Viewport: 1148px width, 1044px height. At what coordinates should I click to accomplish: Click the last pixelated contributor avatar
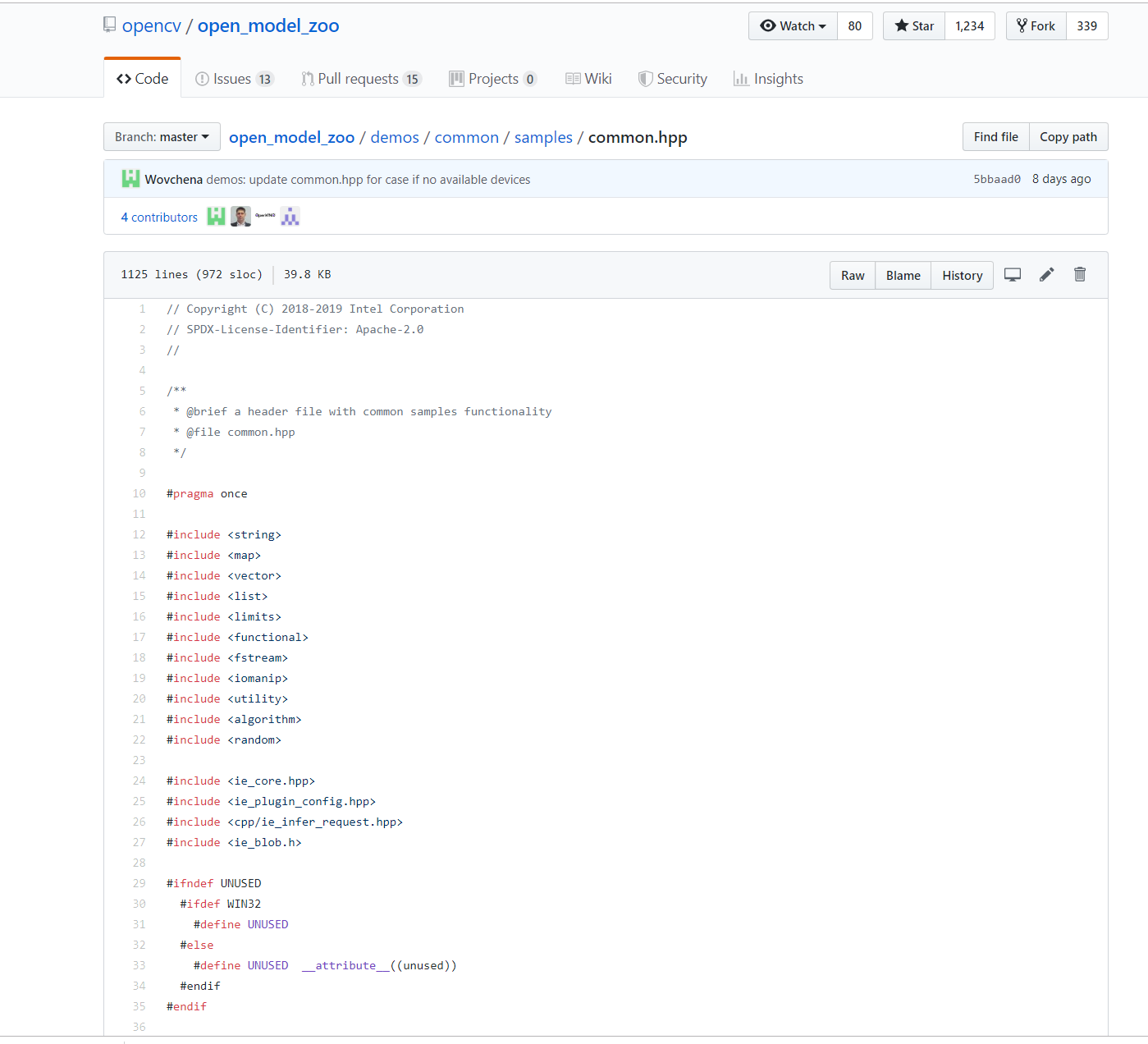click(290, 216)
